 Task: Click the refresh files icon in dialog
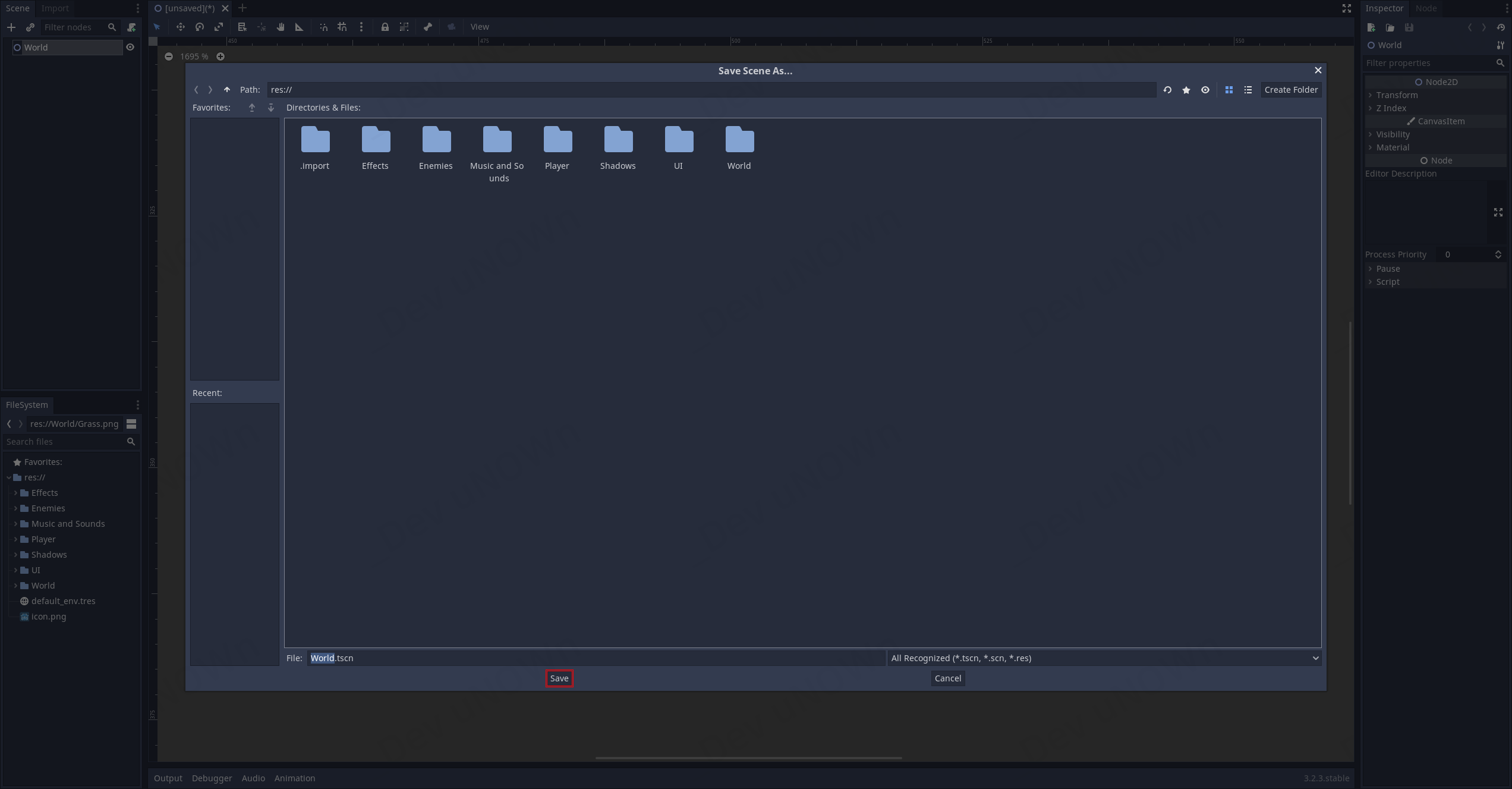1167,90
